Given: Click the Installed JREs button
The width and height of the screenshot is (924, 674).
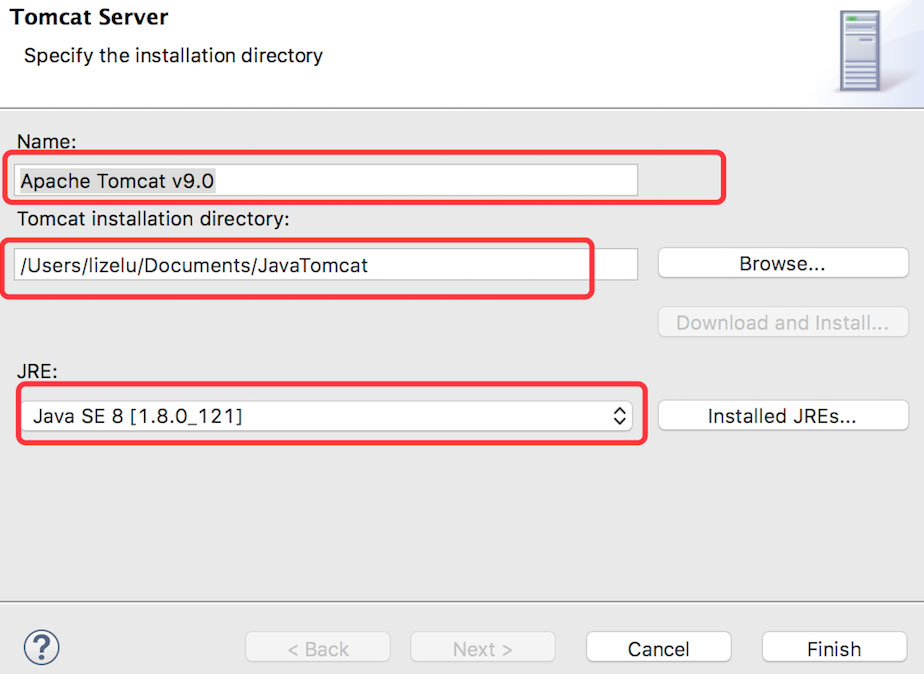Looking at the screenshot, I should click(x=782, y=415).
